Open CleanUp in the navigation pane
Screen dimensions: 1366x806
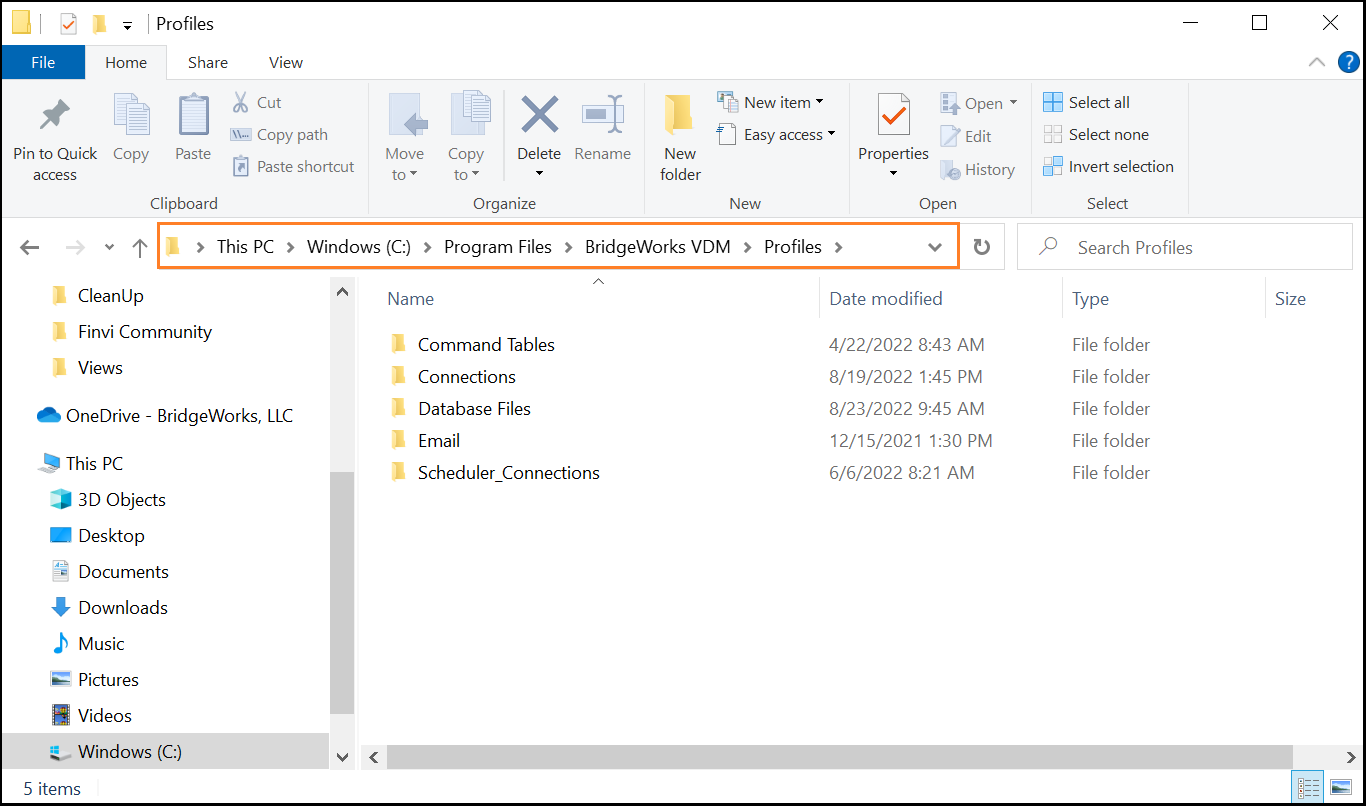[x=111, y=295]
